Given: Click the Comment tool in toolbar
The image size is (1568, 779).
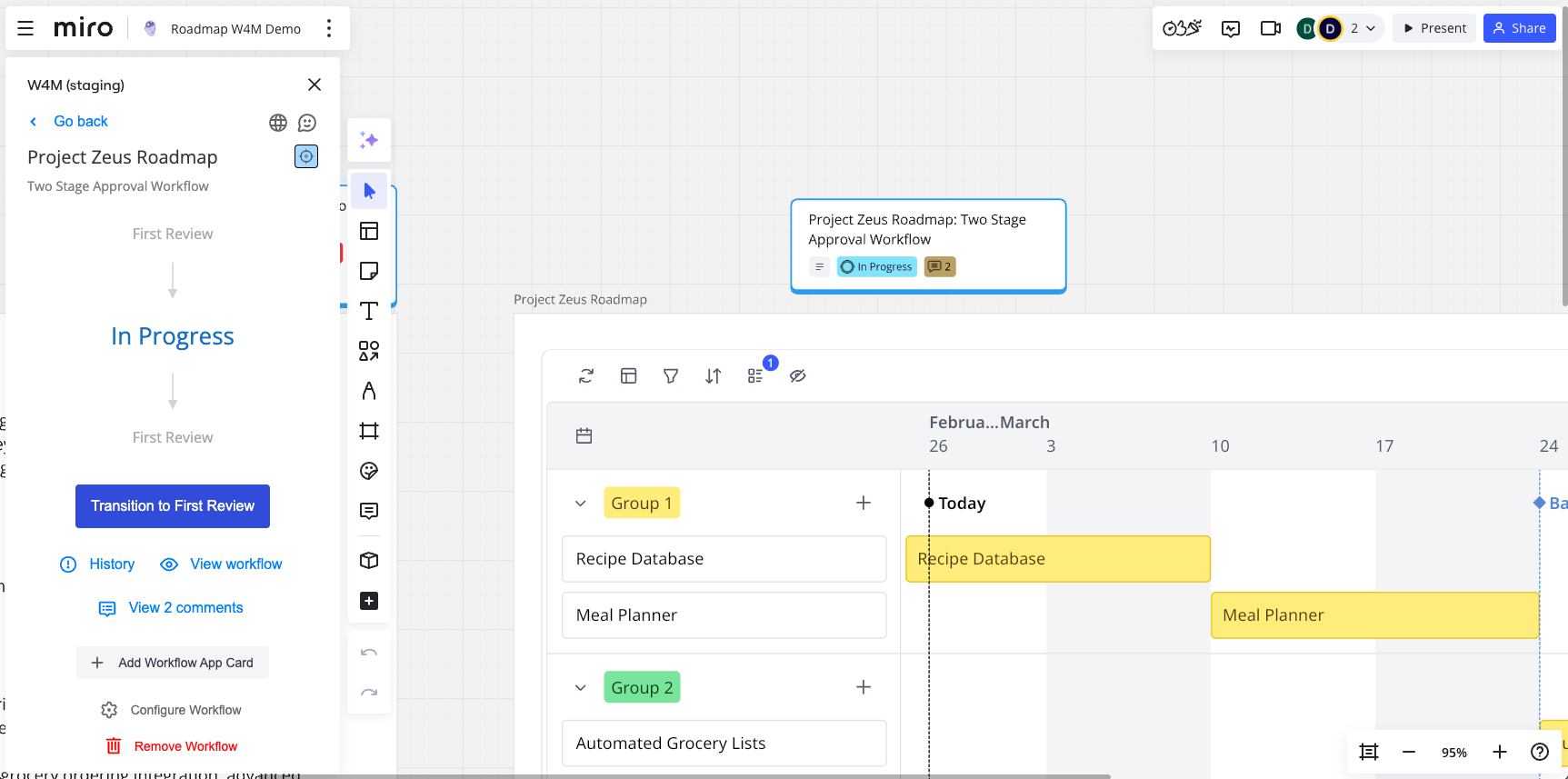Looking at the screenshot, I should (369, 511).
